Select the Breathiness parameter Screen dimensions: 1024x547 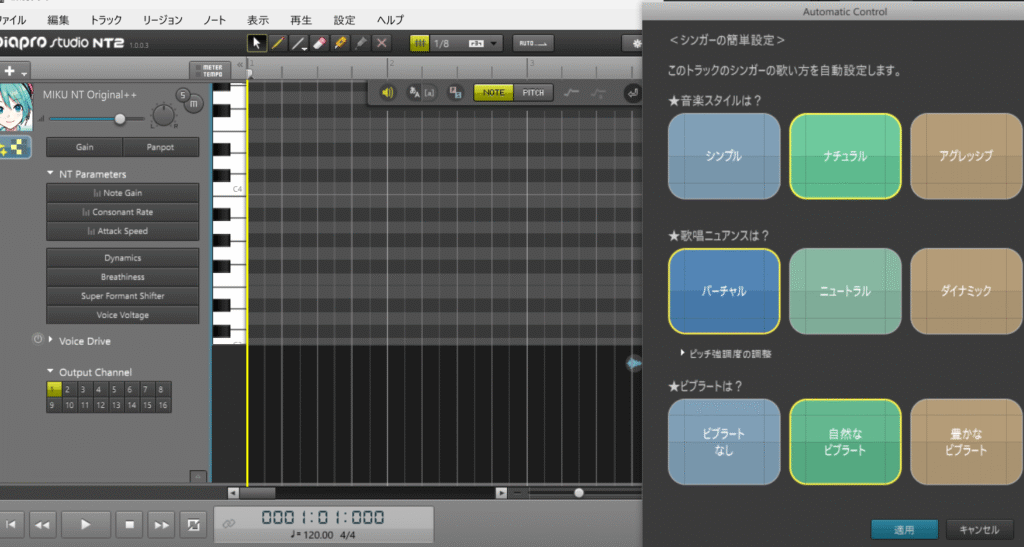point(123,277)
